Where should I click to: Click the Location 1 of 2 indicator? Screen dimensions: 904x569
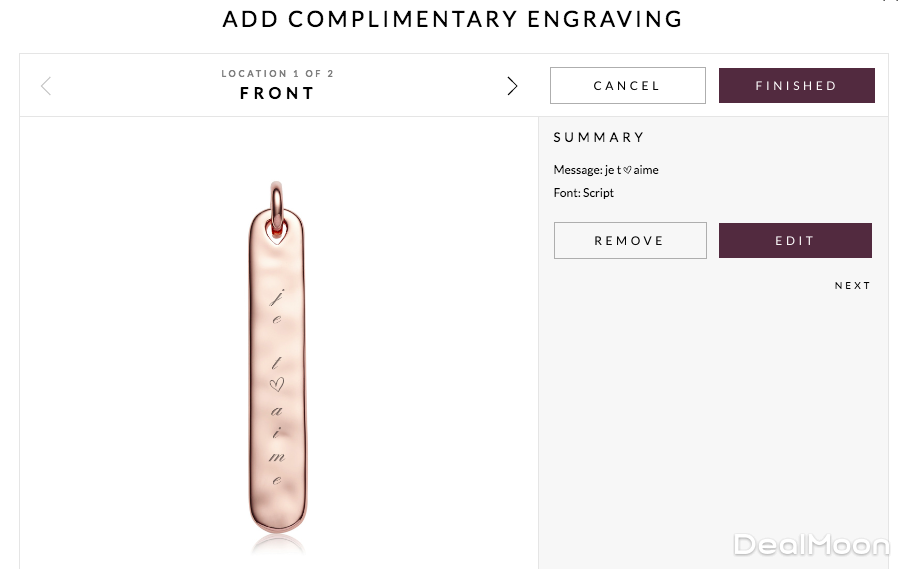(x=277, y=73)
